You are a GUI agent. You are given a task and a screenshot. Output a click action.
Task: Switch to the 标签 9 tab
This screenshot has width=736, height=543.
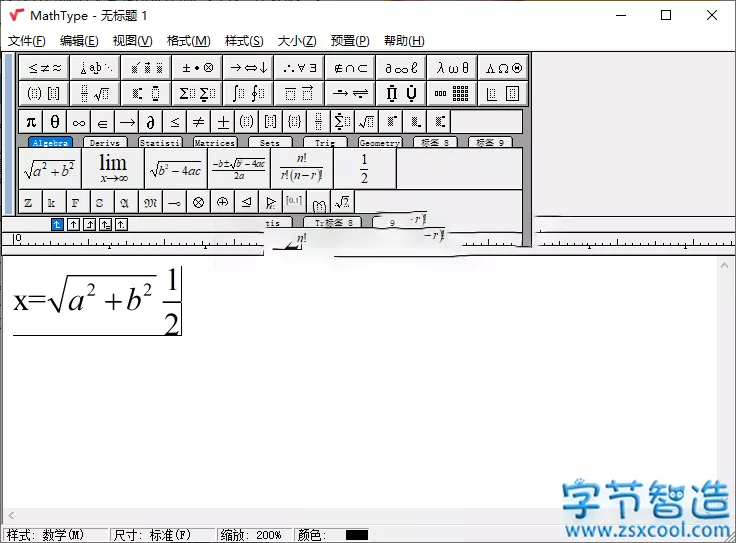coord(490,143)
